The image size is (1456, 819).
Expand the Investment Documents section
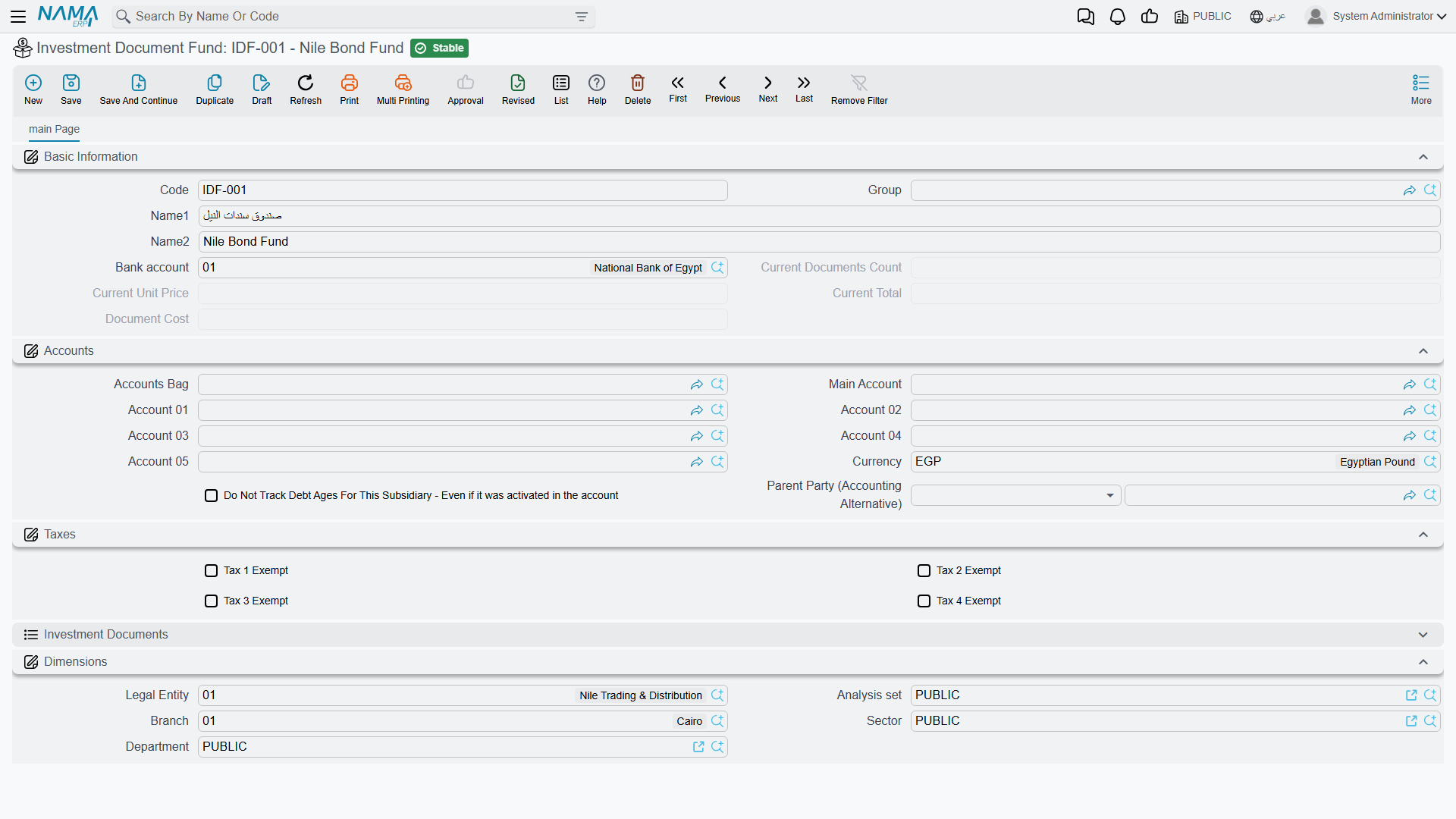click(1423, 635)
